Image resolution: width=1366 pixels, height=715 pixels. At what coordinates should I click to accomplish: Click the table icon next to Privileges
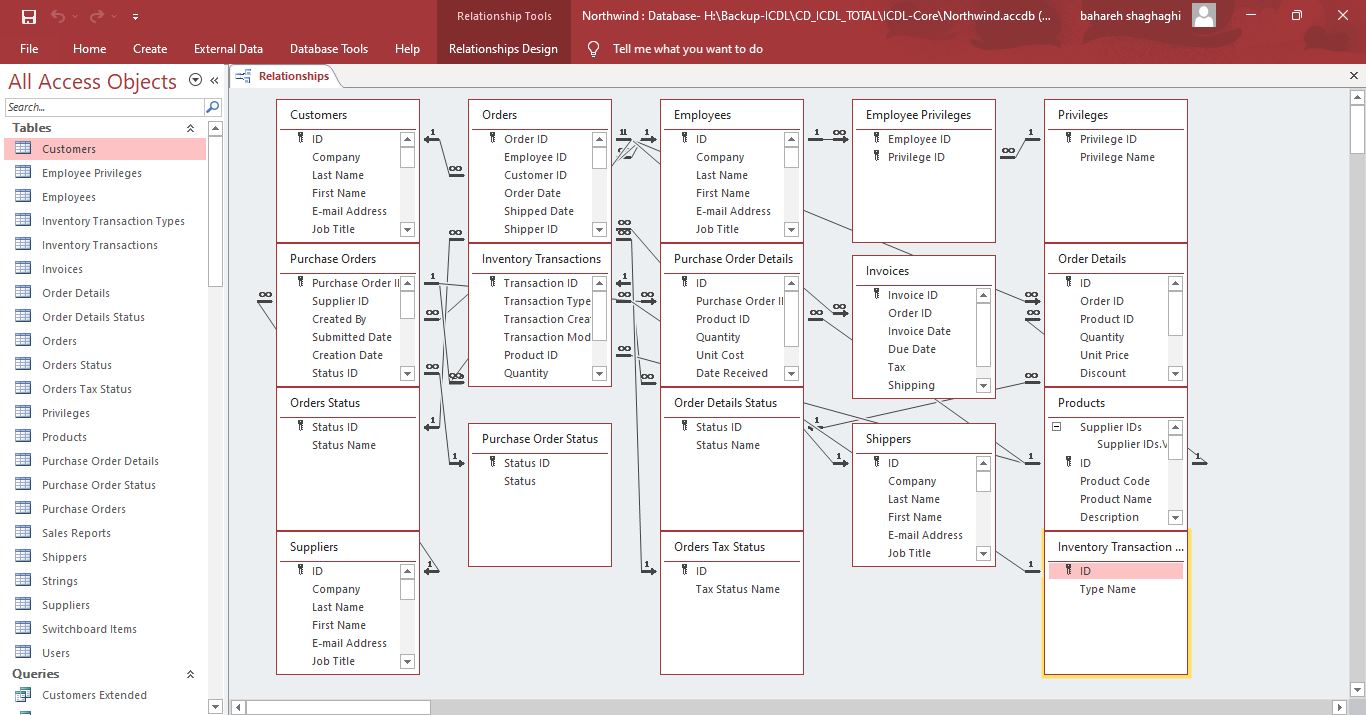[23, 413]
